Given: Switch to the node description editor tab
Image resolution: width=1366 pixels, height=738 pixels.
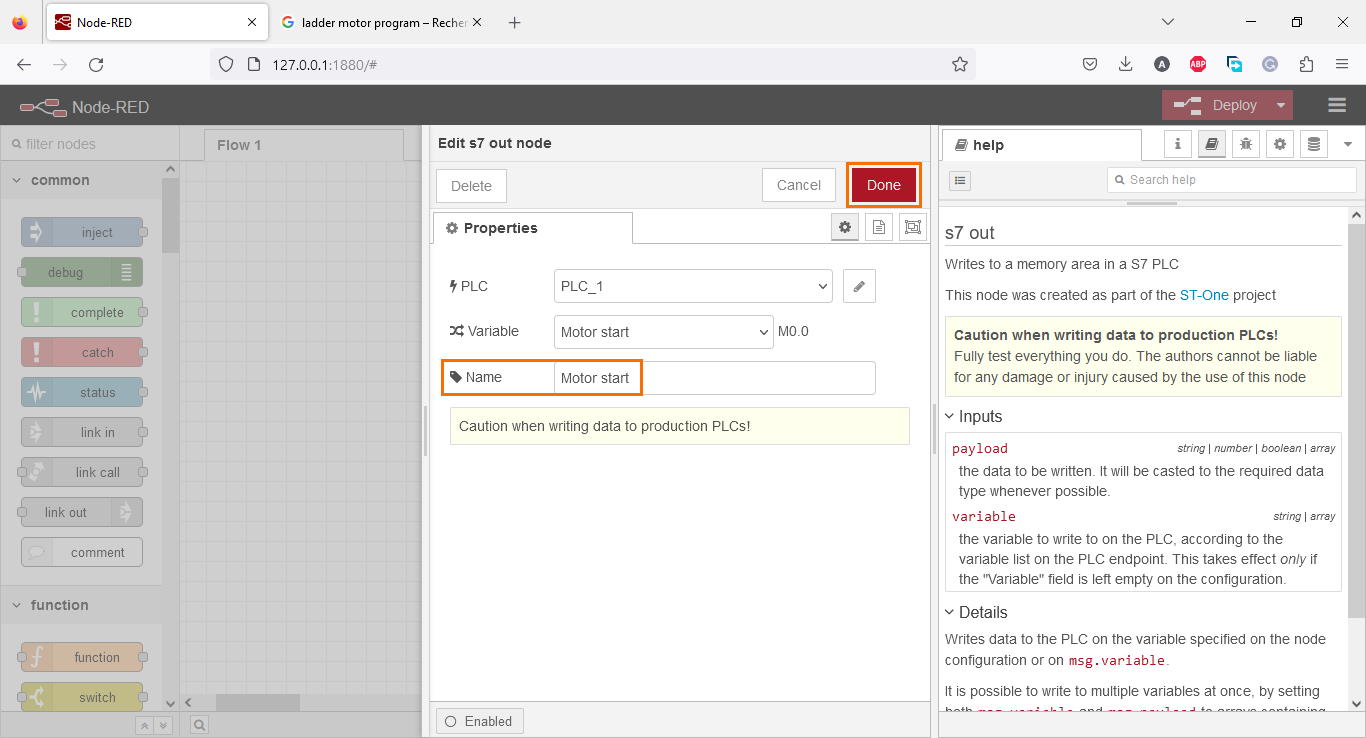Looking at the screenshot, I should click(x=879, y=227).
